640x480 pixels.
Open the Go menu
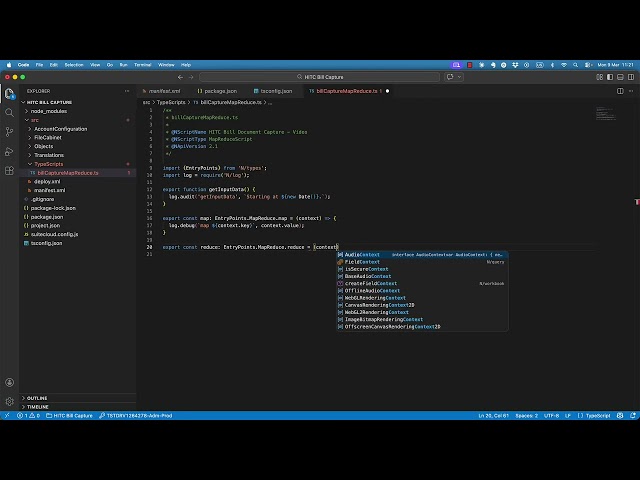point(110,65)
